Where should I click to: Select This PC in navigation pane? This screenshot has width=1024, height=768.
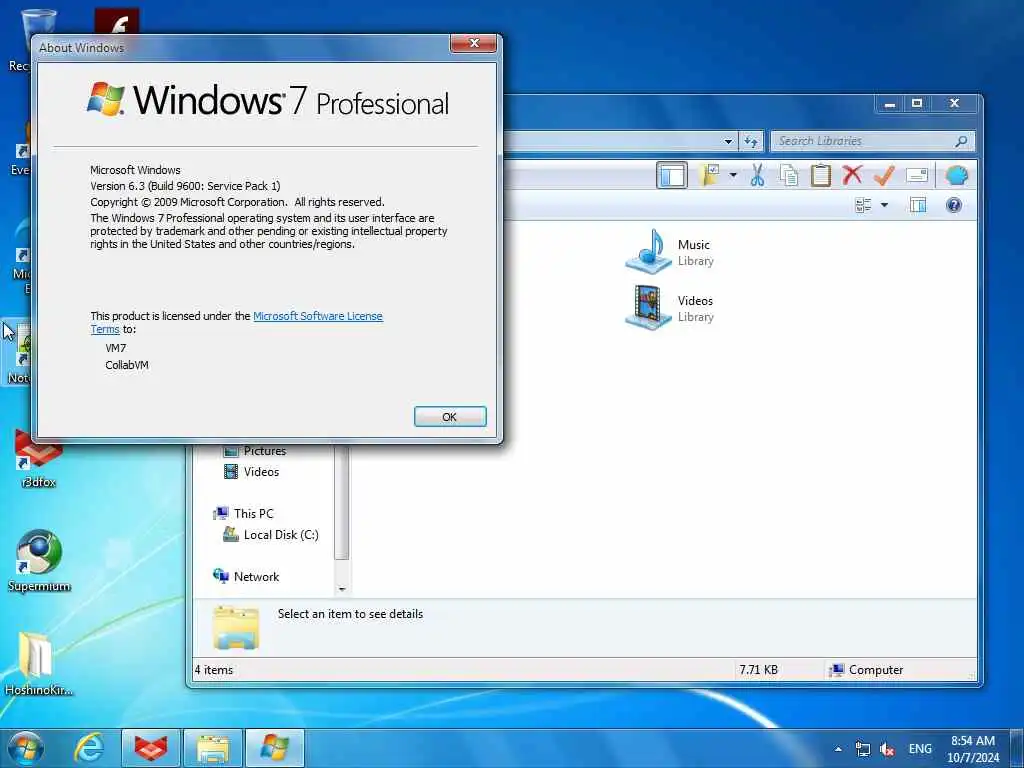[244, 513]
